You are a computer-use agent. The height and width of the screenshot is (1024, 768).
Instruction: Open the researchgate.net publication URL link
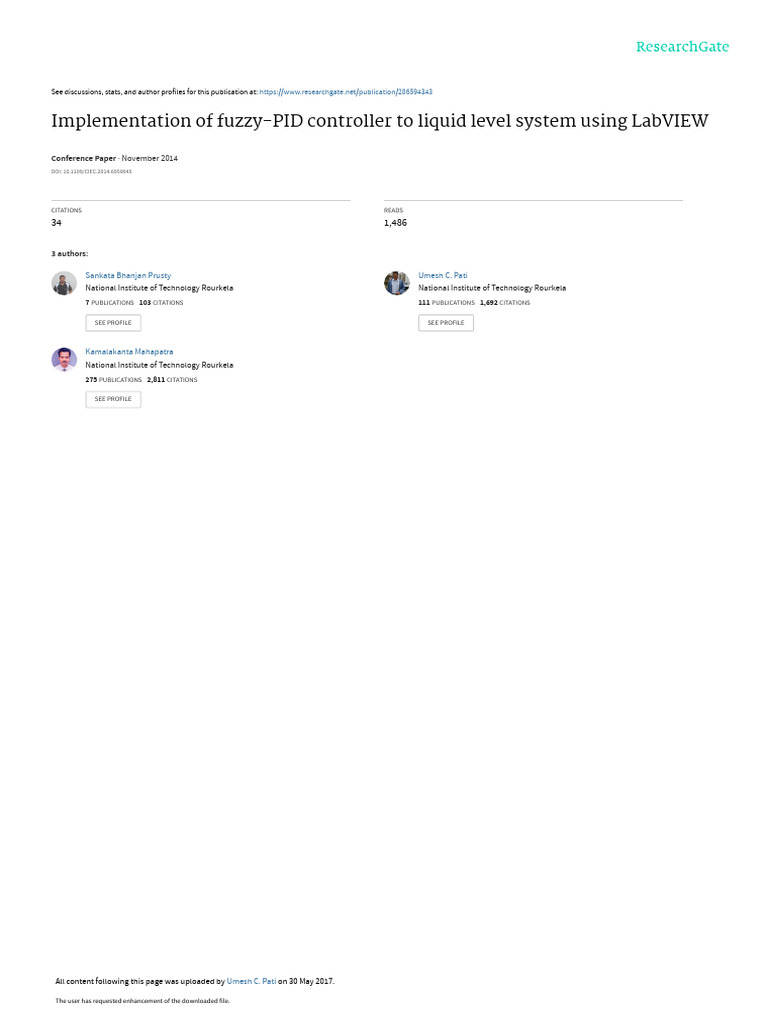coord(345,92)
